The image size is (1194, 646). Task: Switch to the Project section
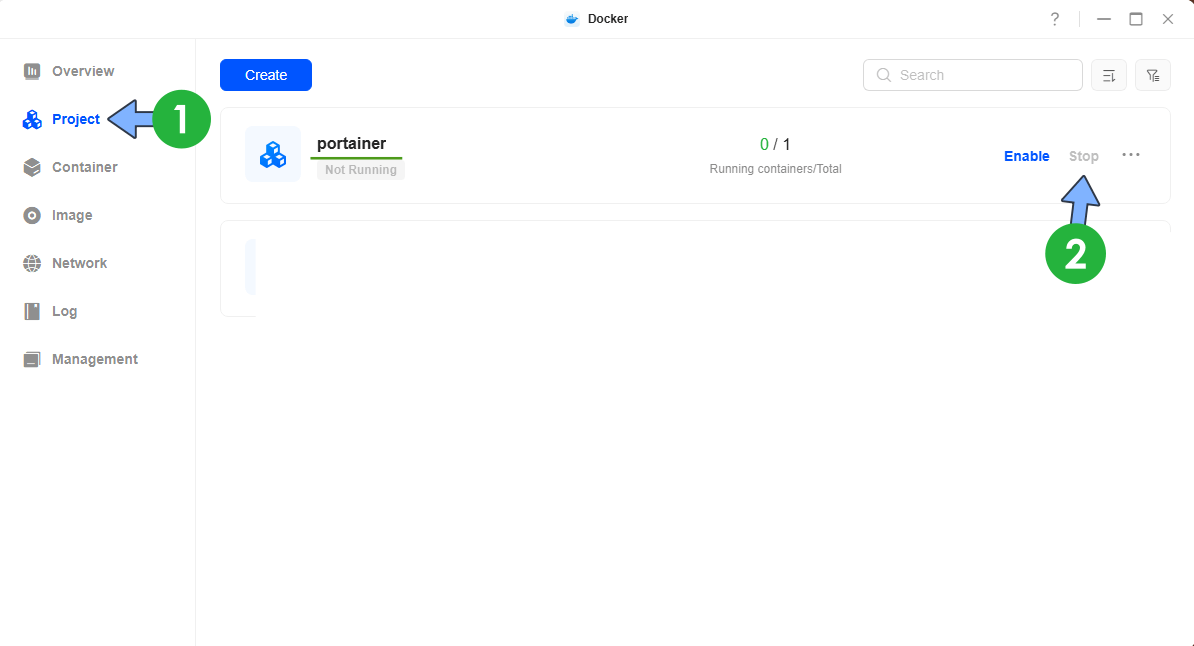(x=74, y=118)
